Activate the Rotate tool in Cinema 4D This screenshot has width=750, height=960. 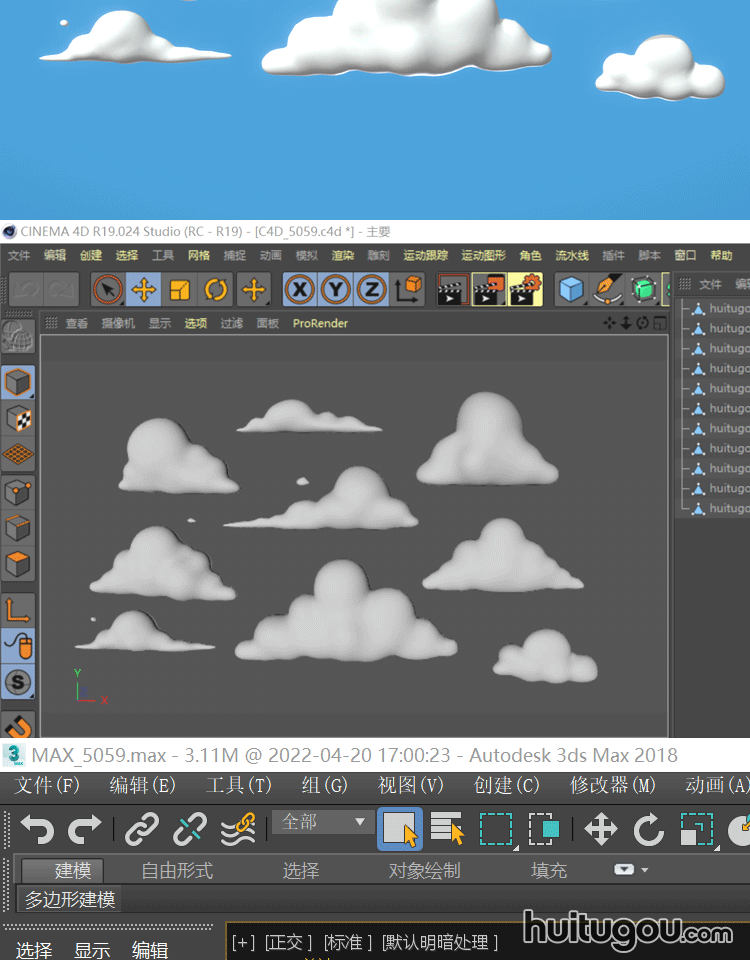(x=216, y=290)
